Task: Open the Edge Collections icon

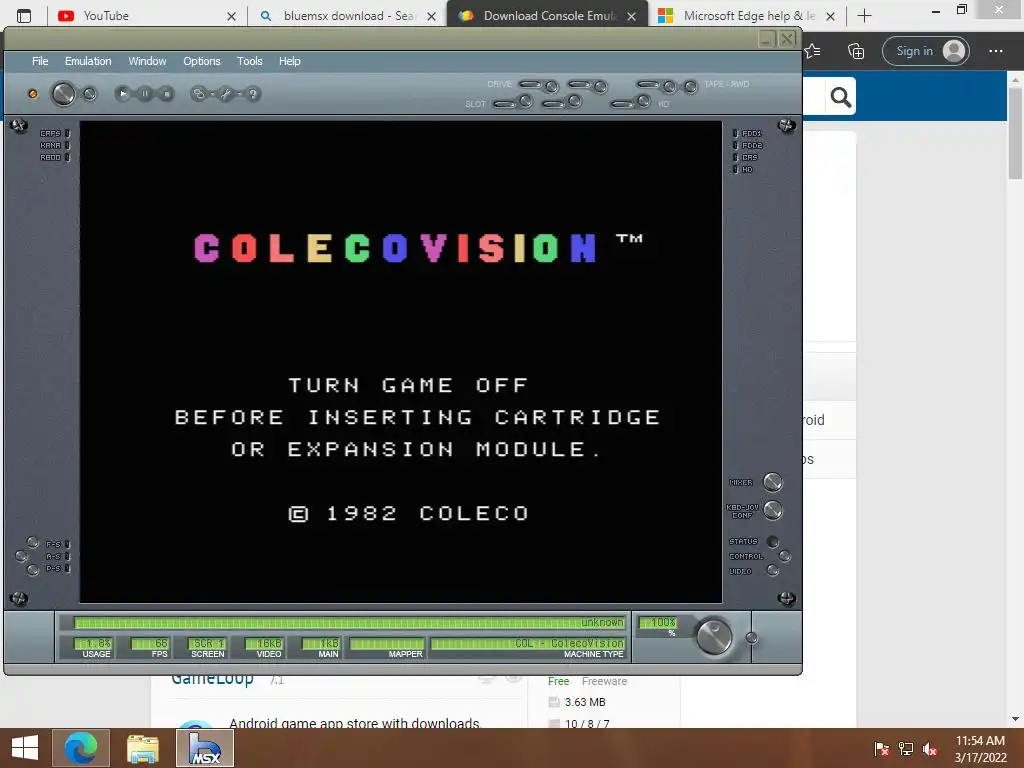Action: (x=856, y=51)
